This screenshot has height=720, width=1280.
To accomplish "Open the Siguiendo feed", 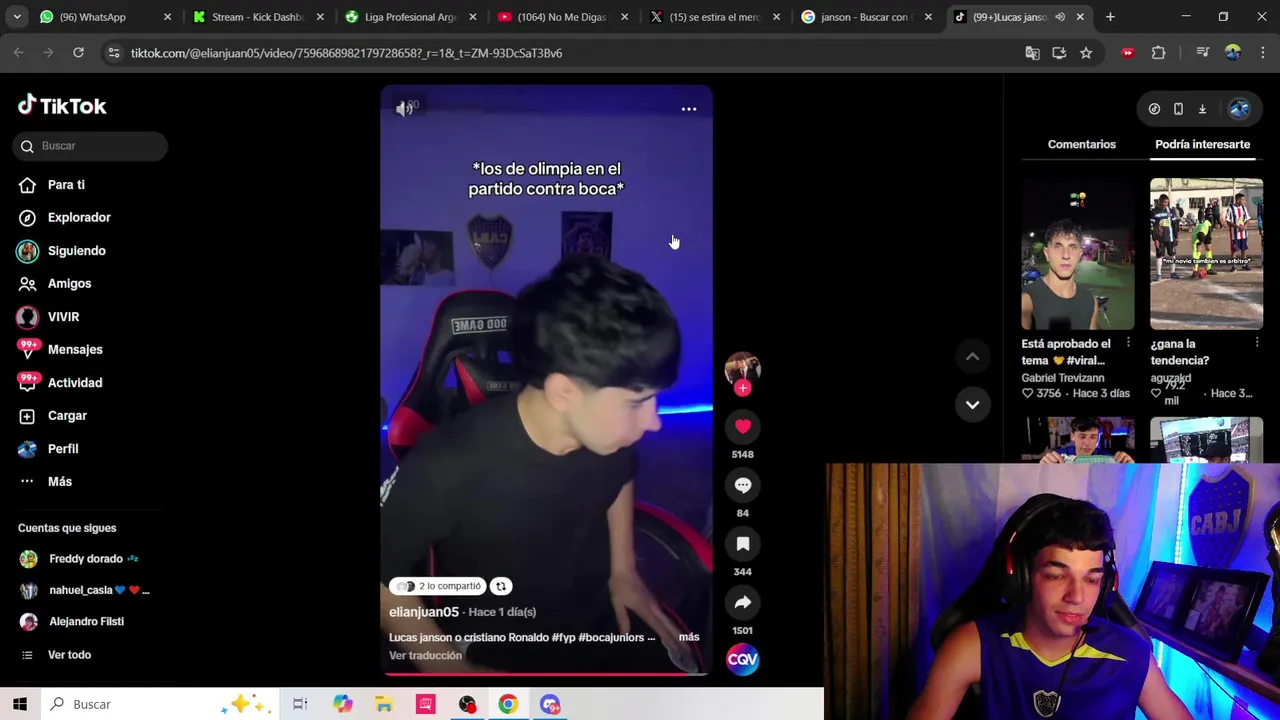I will point(76,251).
